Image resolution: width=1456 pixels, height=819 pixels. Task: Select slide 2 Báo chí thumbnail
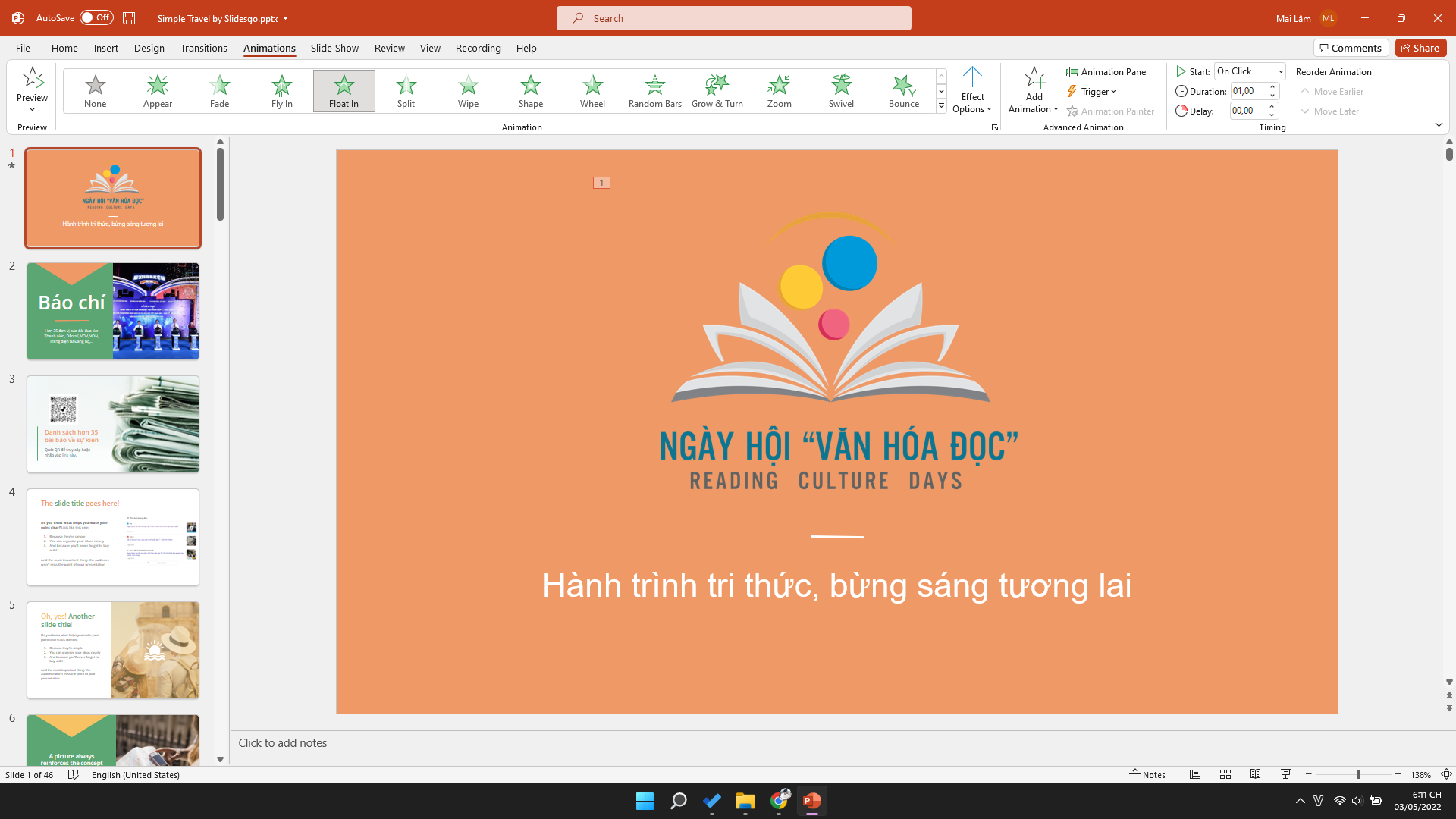[113, 311]
